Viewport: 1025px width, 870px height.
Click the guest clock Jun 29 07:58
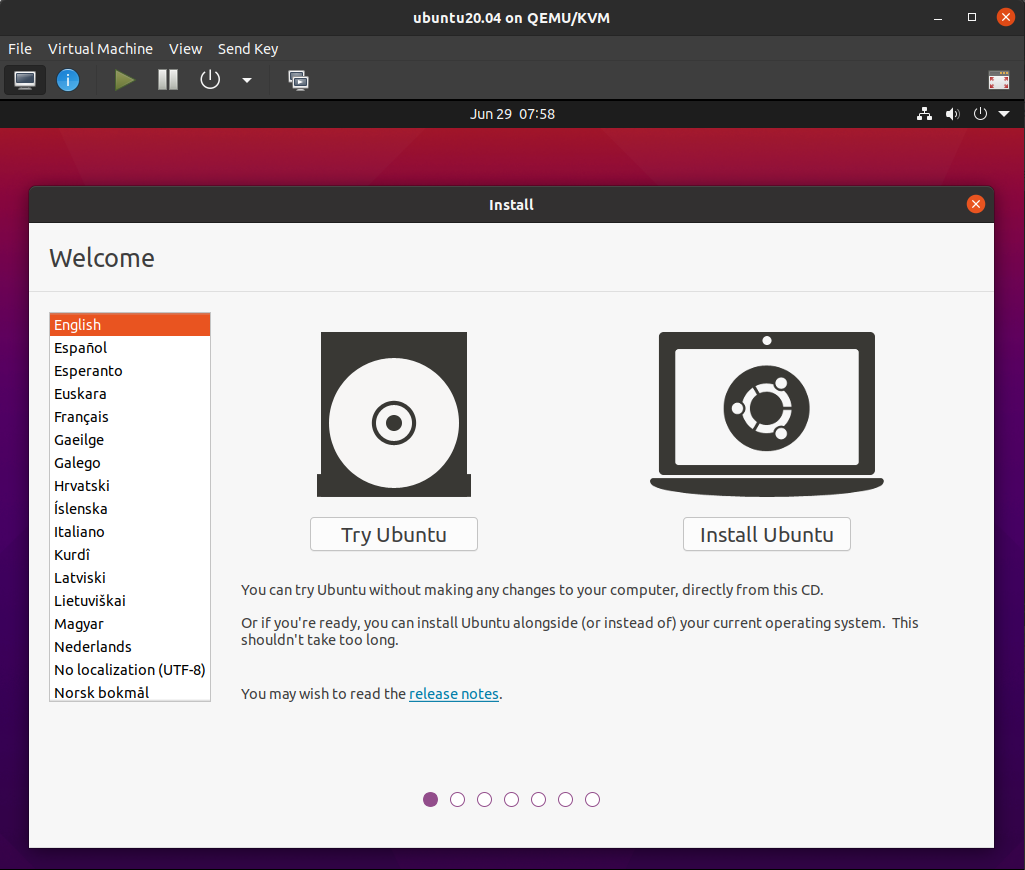tap(512, 114)
